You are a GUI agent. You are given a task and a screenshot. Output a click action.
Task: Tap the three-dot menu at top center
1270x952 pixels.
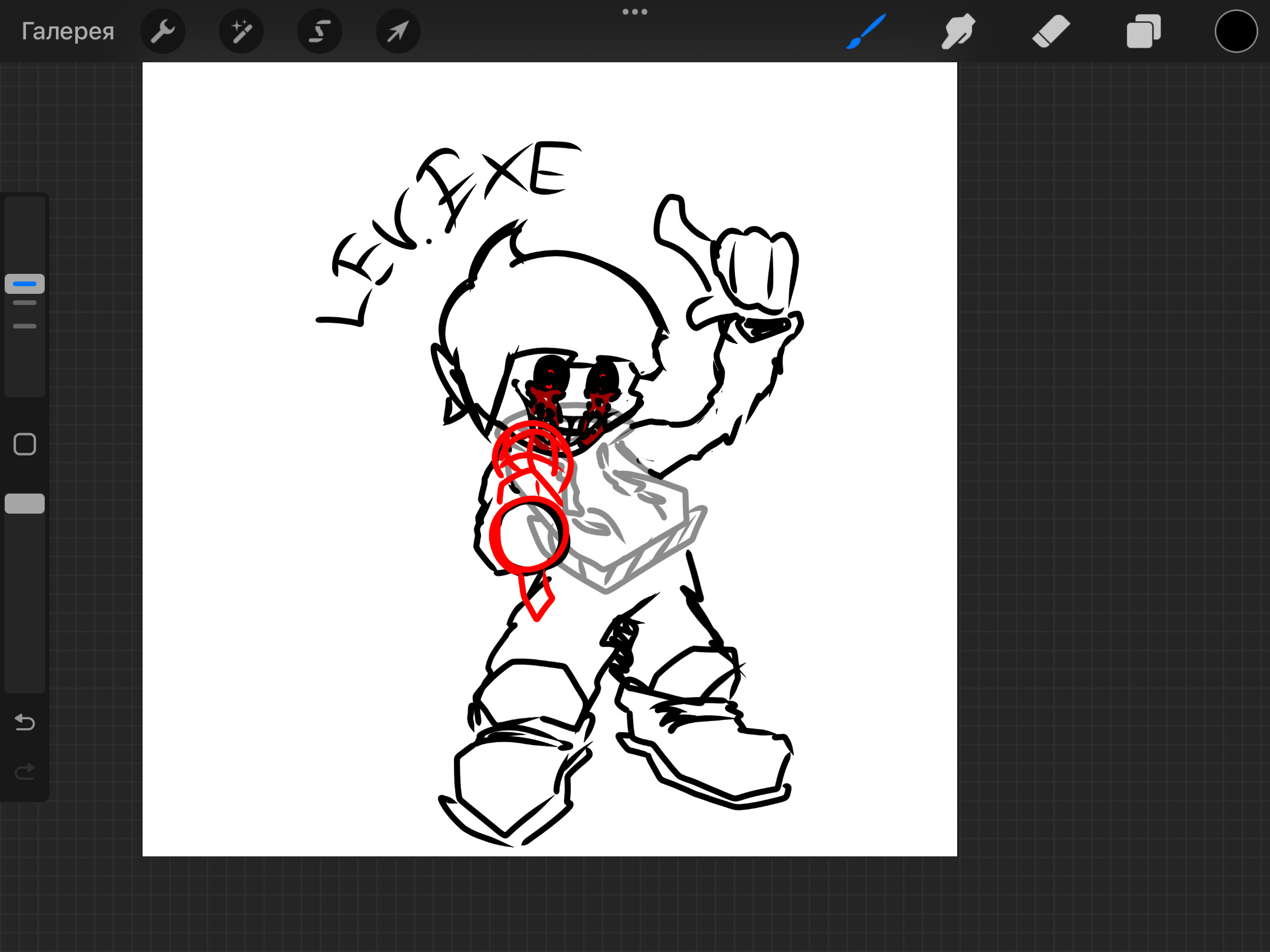(x=634, y=12)
